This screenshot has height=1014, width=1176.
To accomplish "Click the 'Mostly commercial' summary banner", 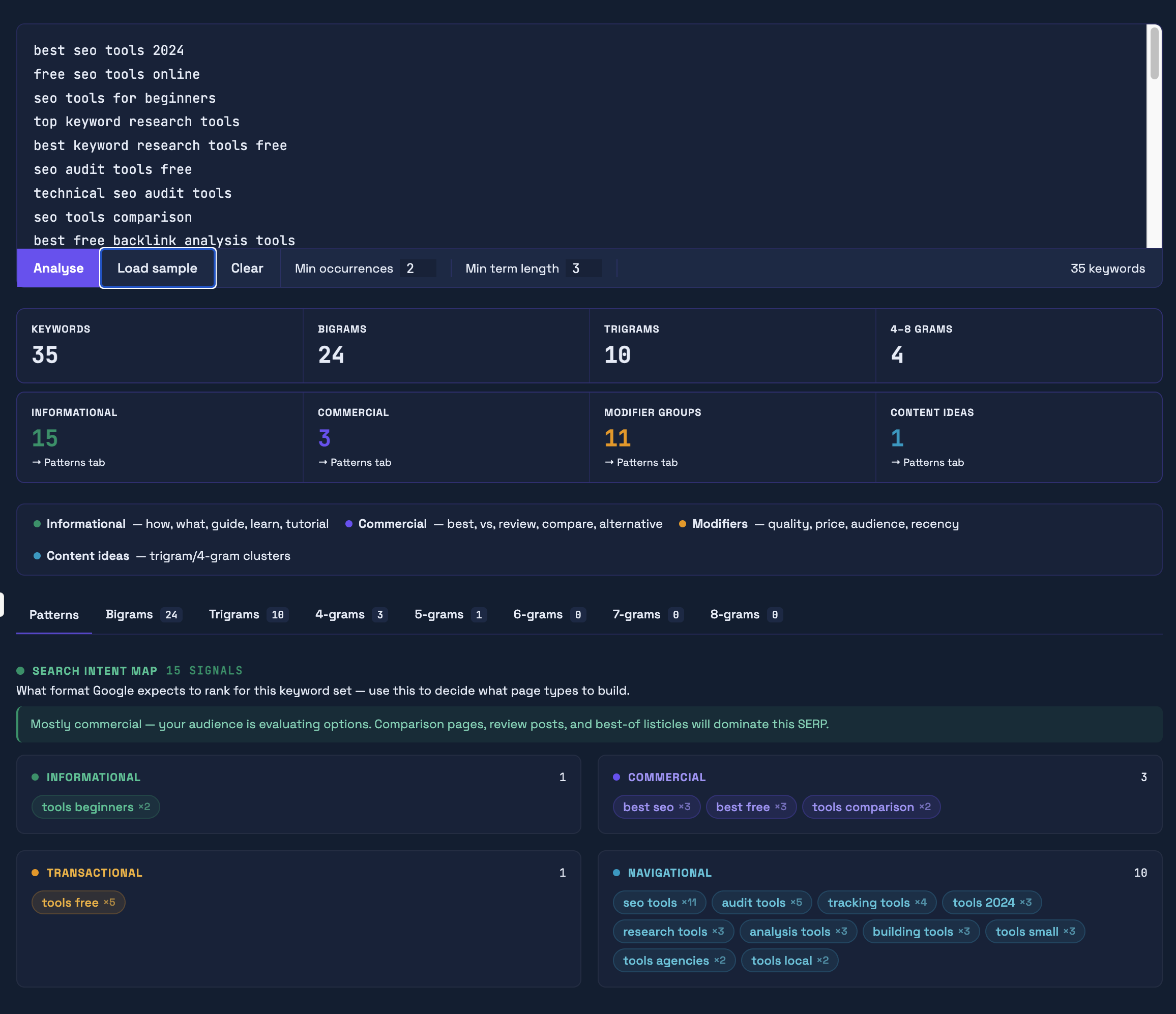I will (589, 724).
